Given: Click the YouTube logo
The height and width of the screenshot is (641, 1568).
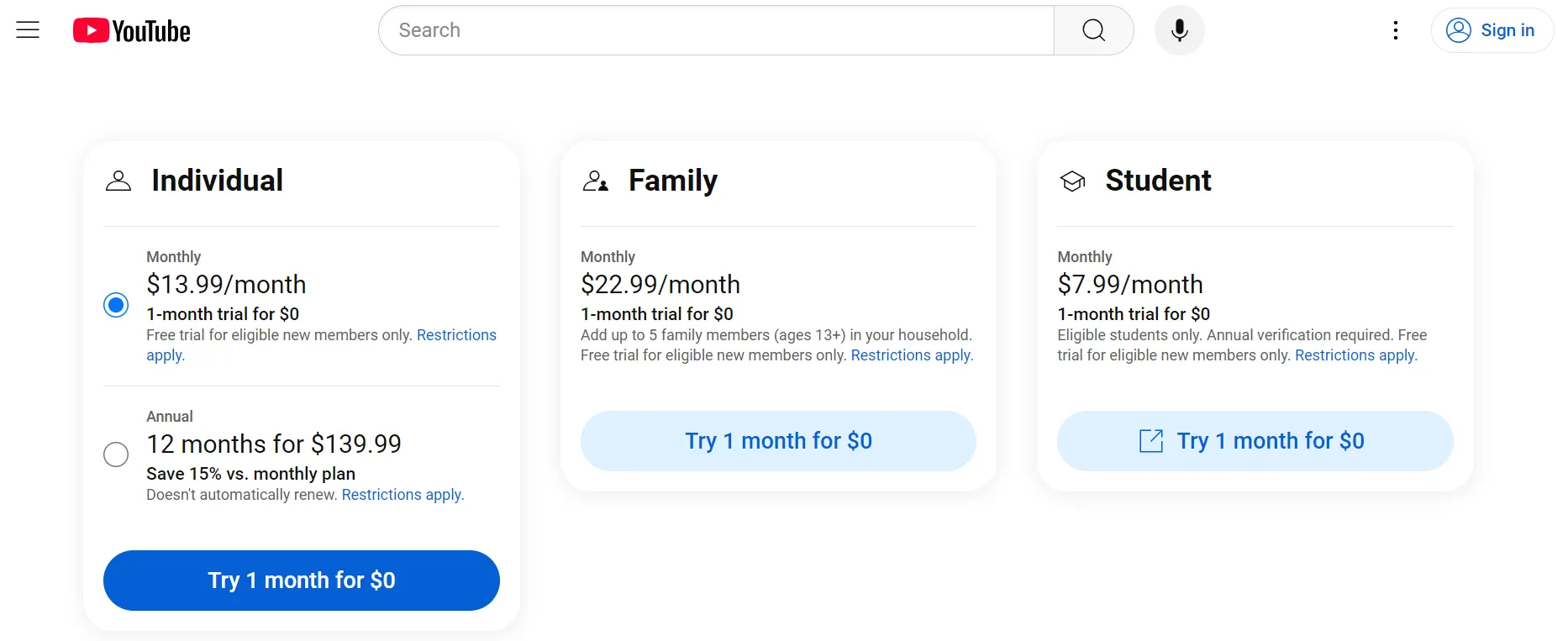Looking at the screenshot, I should [x=130, y=30].
